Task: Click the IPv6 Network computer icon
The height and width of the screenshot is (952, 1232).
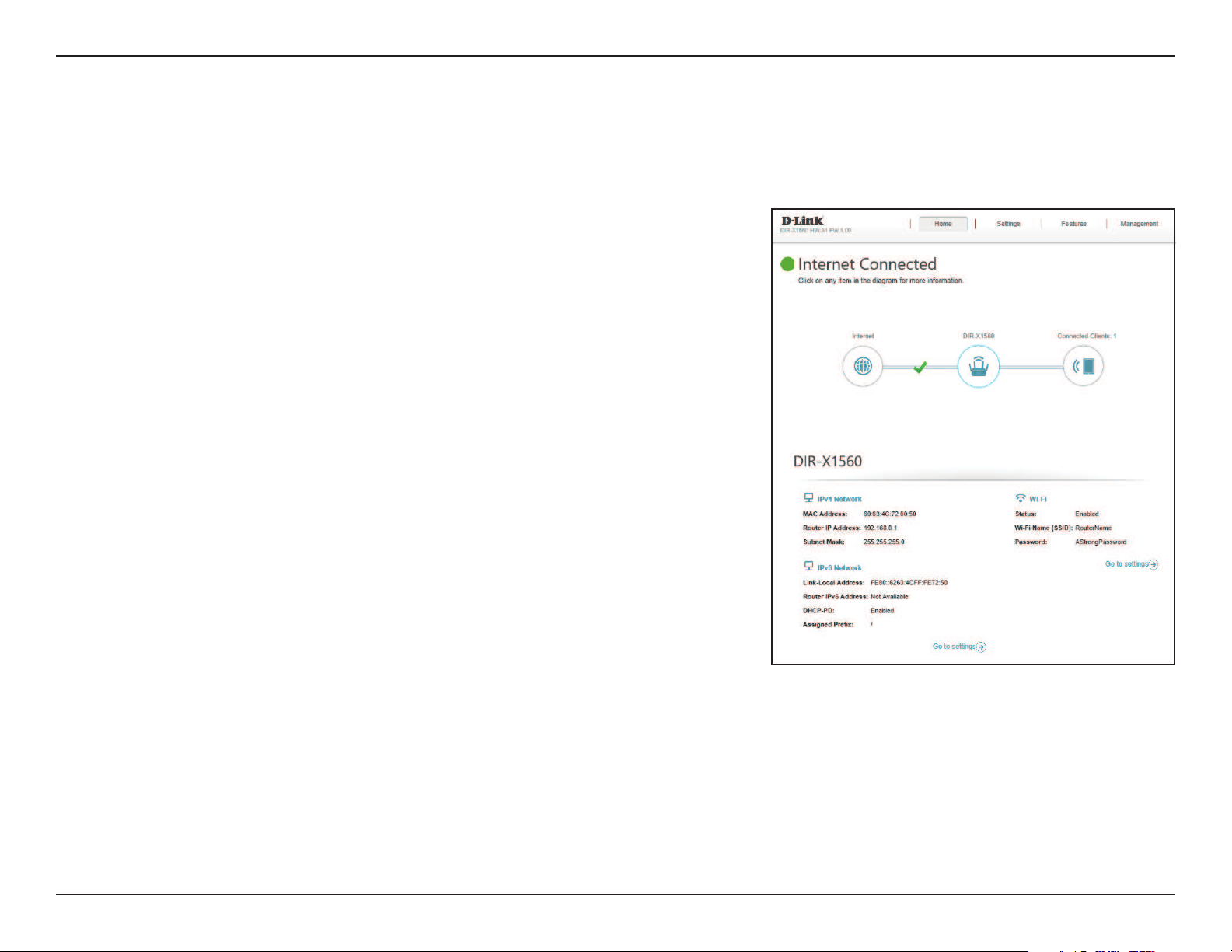Action: [x=808, y=567]
